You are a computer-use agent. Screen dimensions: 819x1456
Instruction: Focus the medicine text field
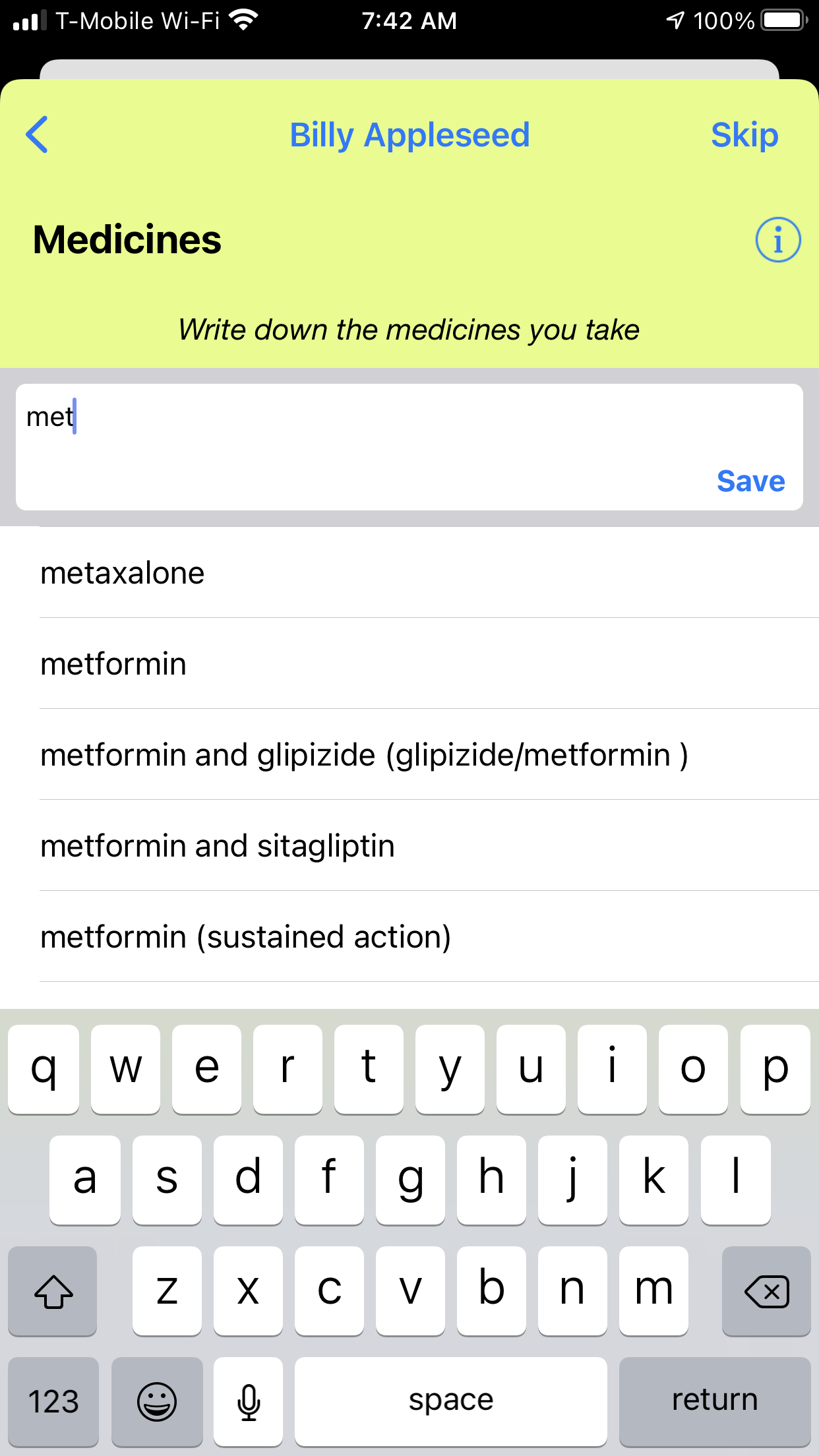(x=409, y=446)
